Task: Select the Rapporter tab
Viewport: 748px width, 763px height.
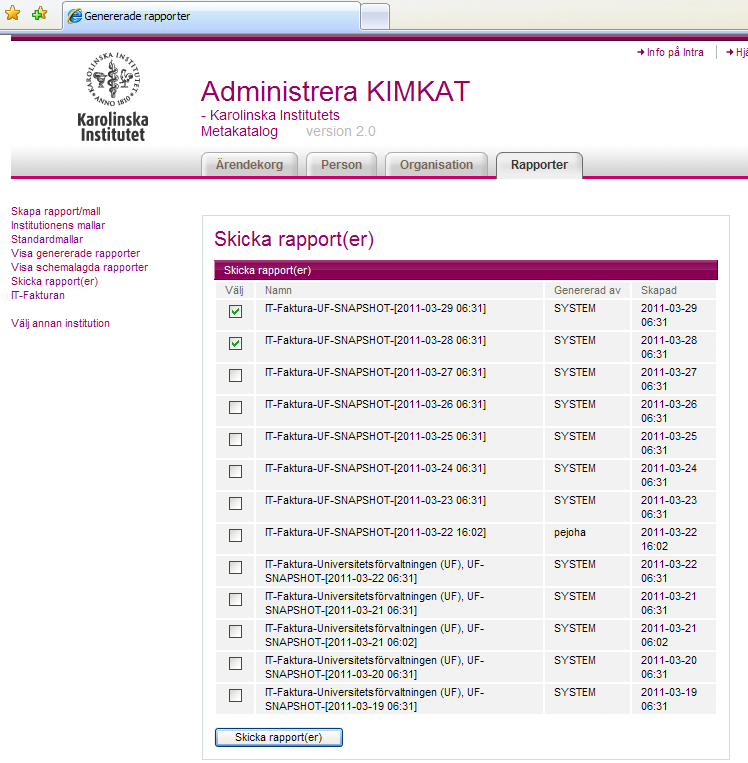Action: point(539,165)
